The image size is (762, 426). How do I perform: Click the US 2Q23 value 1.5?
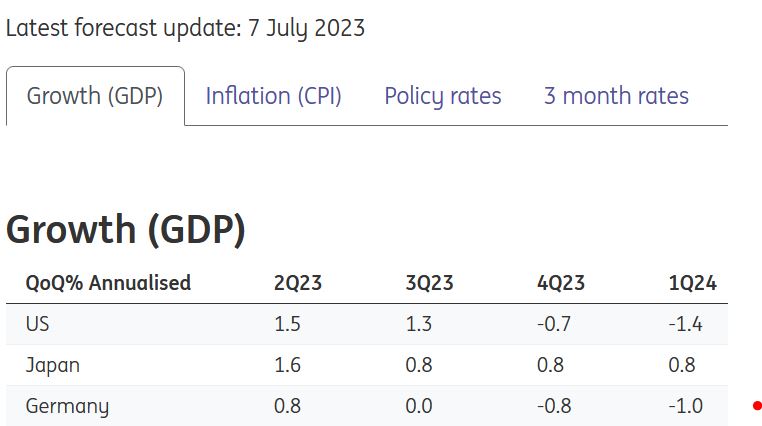[287, 325]
